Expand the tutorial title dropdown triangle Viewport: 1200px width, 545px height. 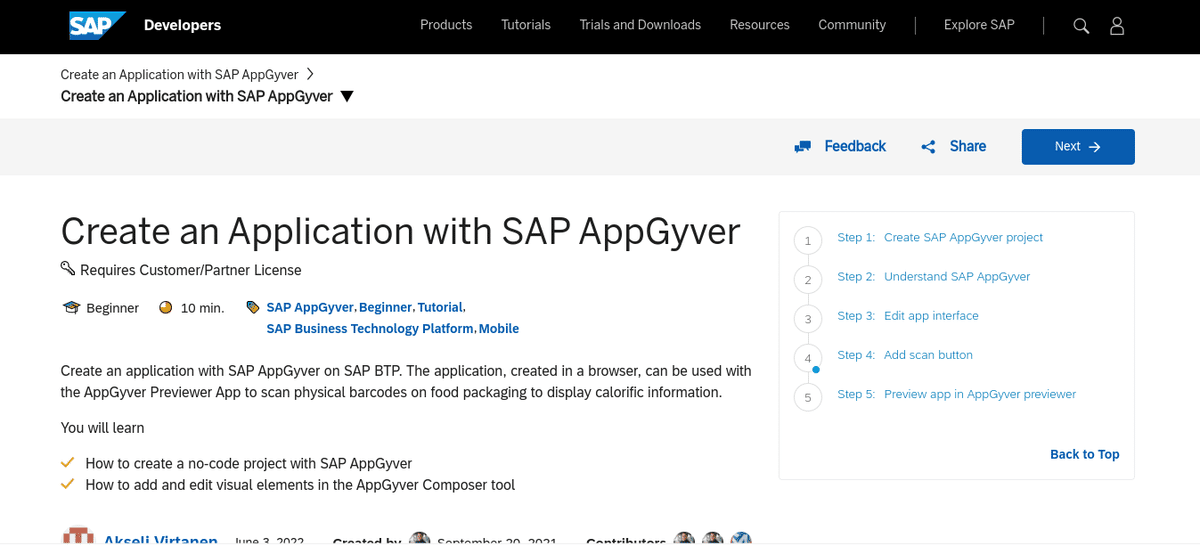pyautogui.click(x=347, y=97)
